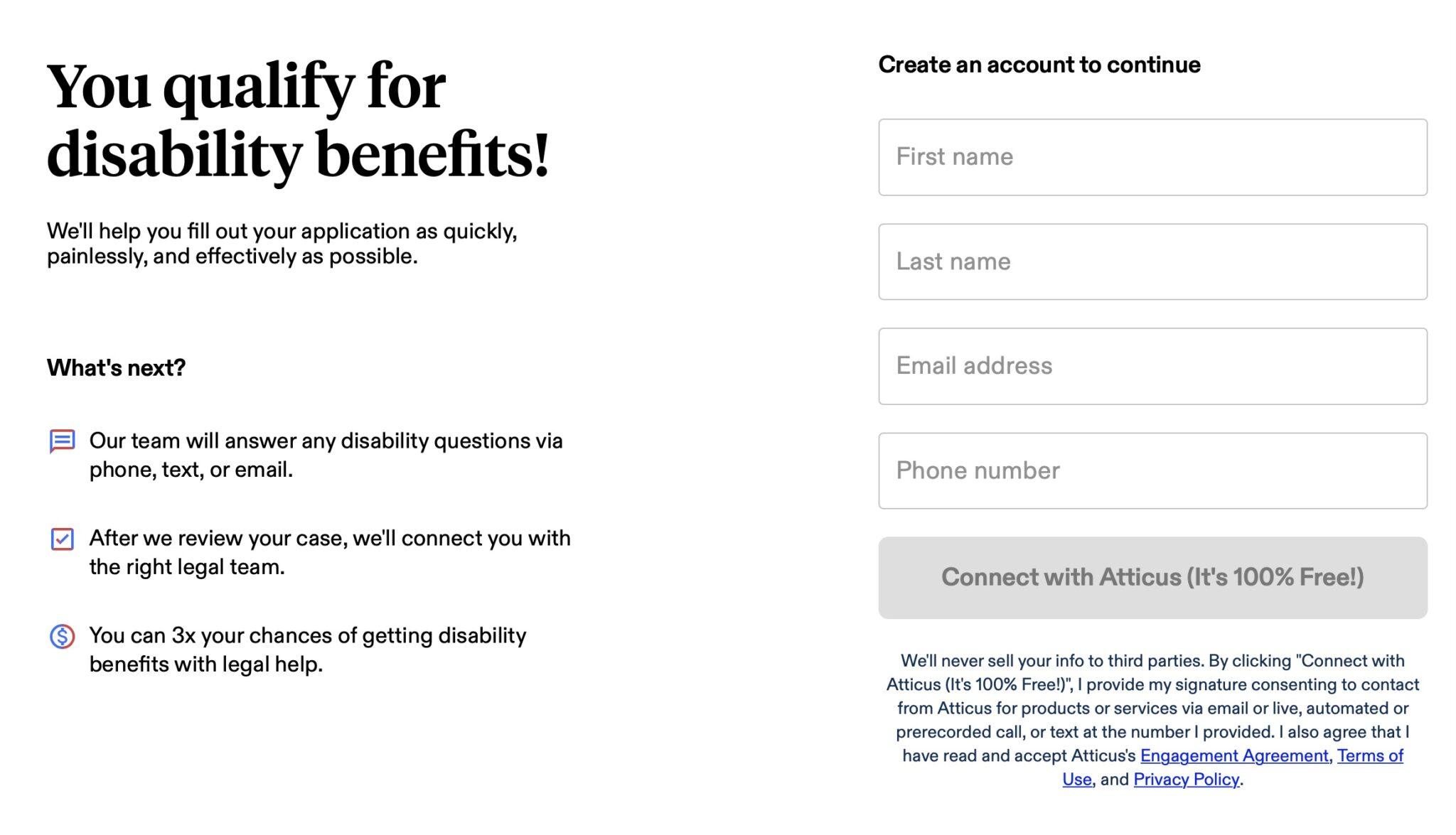Click the Email address field

[x=1152, y=365]
